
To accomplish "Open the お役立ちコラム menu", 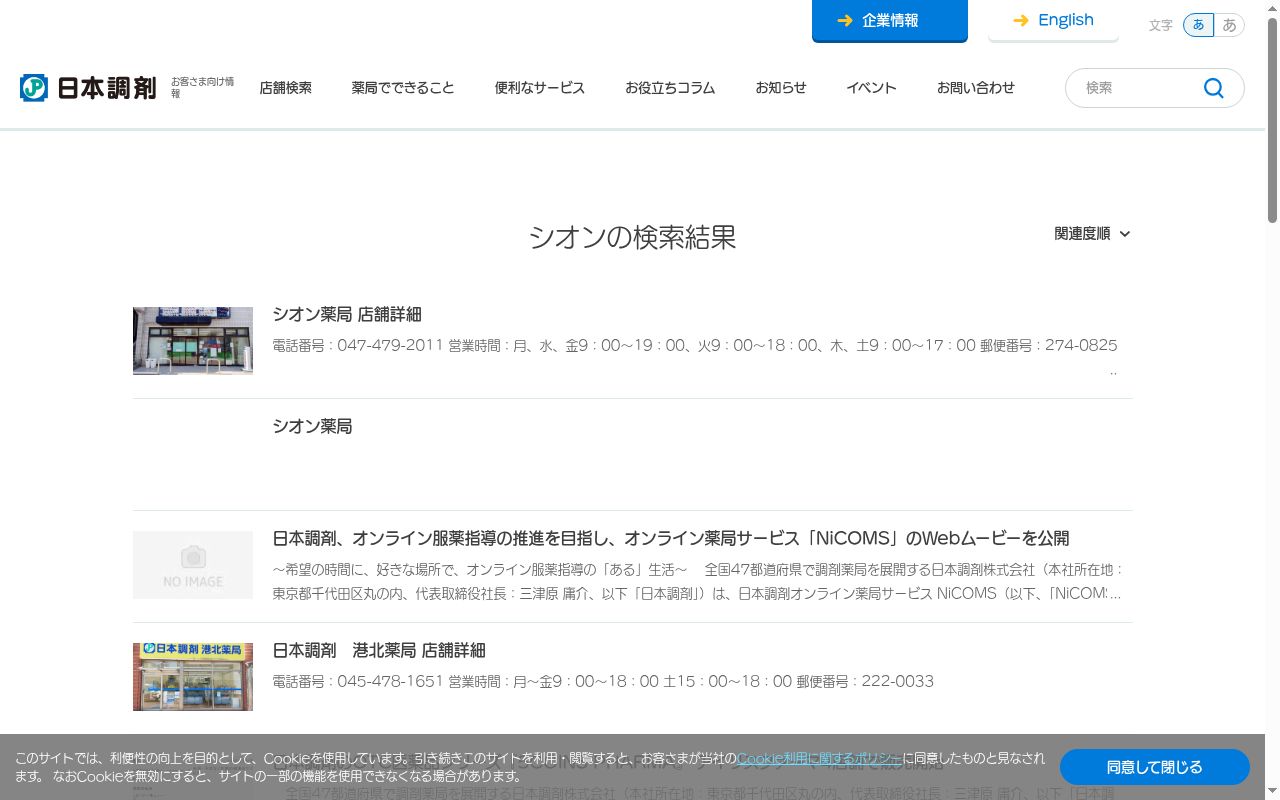I will point(670,88).
